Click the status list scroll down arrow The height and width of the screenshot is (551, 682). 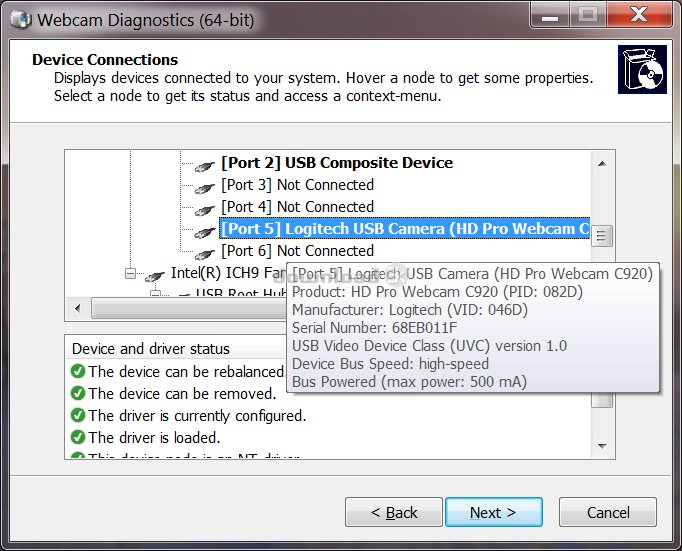[x=602, y=446]
